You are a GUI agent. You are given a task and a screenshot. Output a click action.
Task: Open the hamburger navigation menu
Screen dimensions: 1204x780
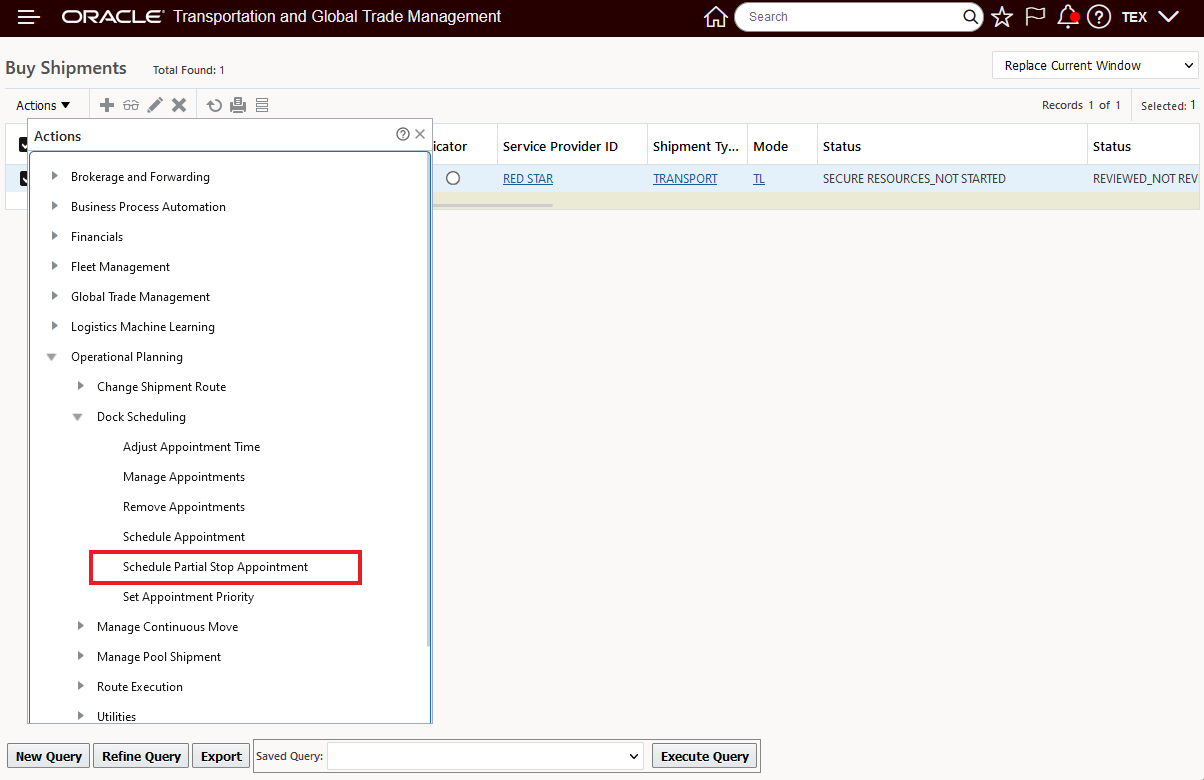(x=29, y=17)
